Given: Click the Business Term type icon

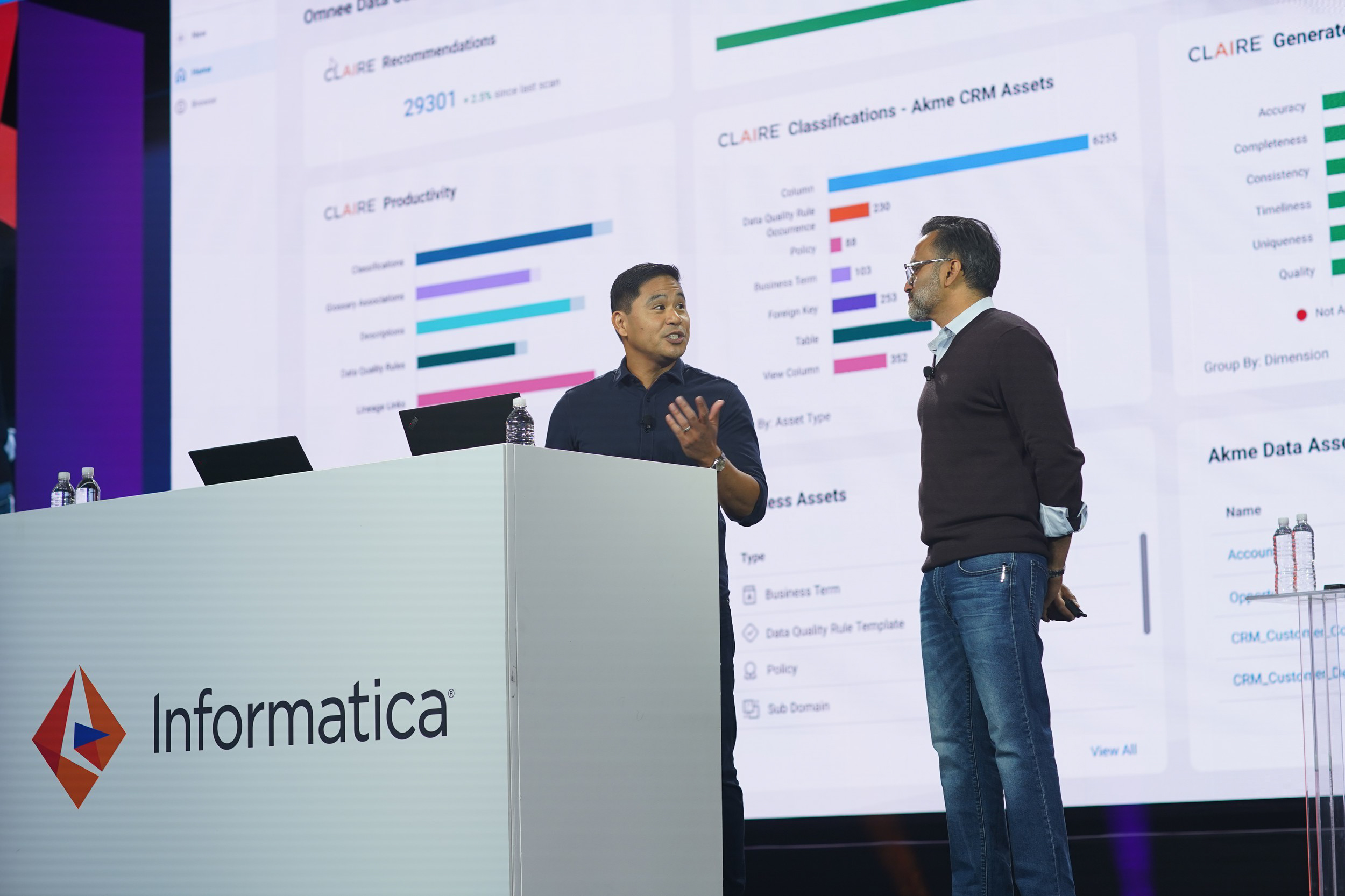Looking at the screenshot, I should (749, 595).
